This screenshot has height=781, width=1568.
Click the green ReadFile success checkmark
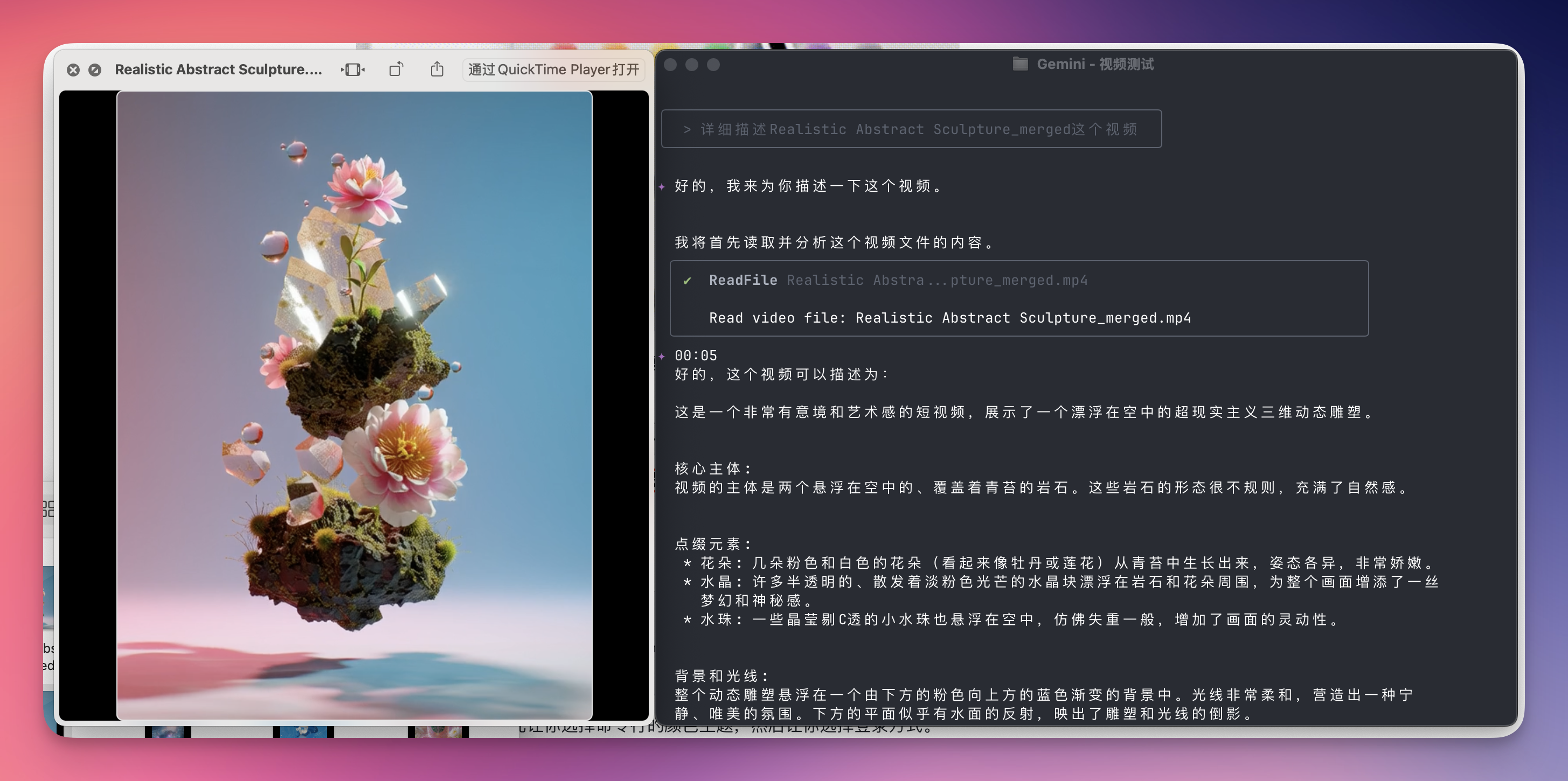[687, 281]
